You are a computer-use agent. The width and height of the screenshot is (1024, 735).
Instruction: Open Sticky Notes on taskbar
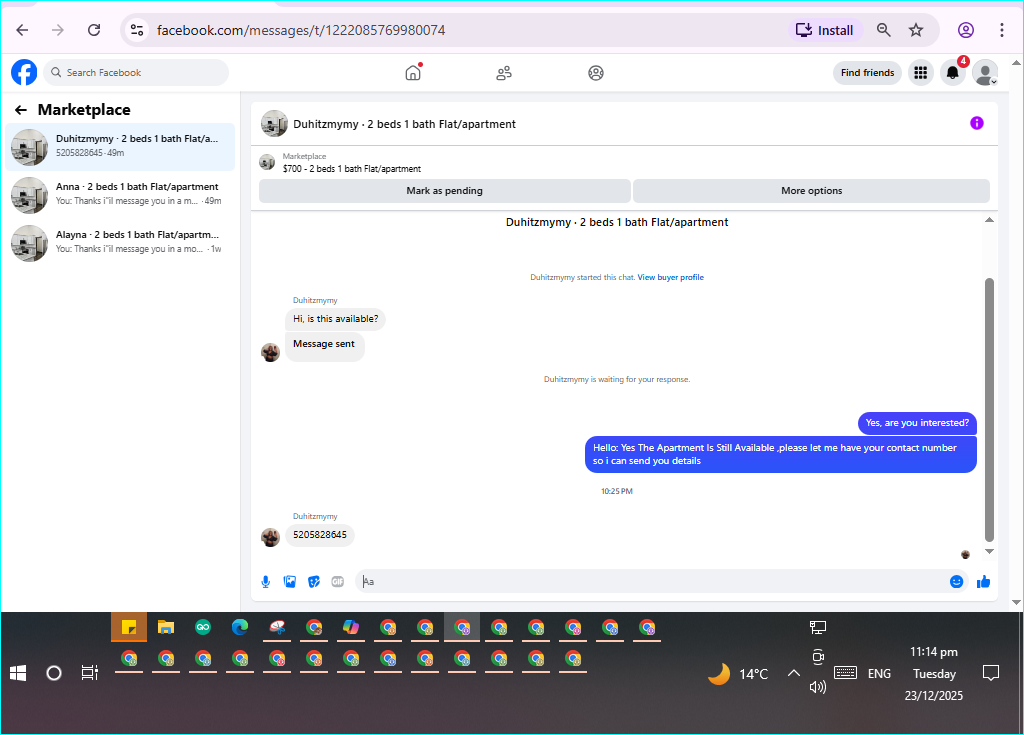pos(129,628)
